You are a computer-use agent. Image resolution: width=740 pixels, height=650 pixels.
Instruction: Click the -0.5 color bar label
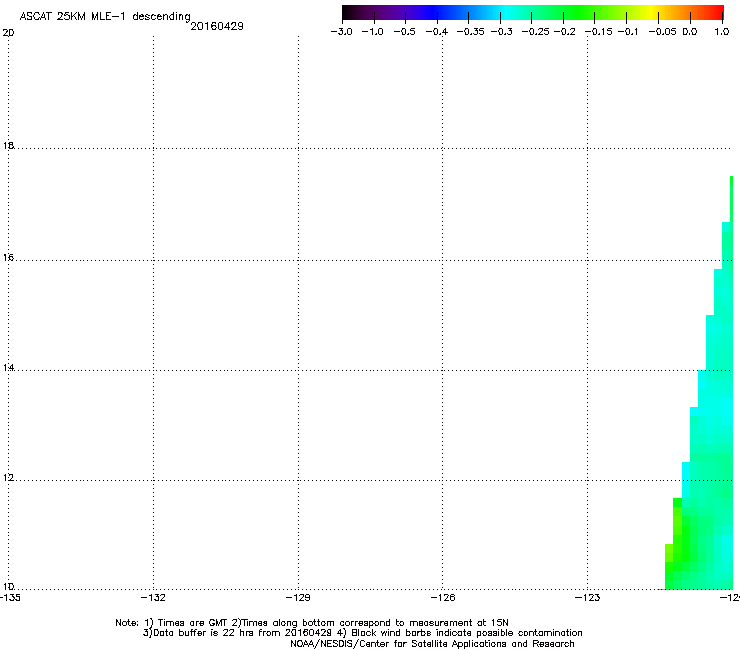point(404,32)
